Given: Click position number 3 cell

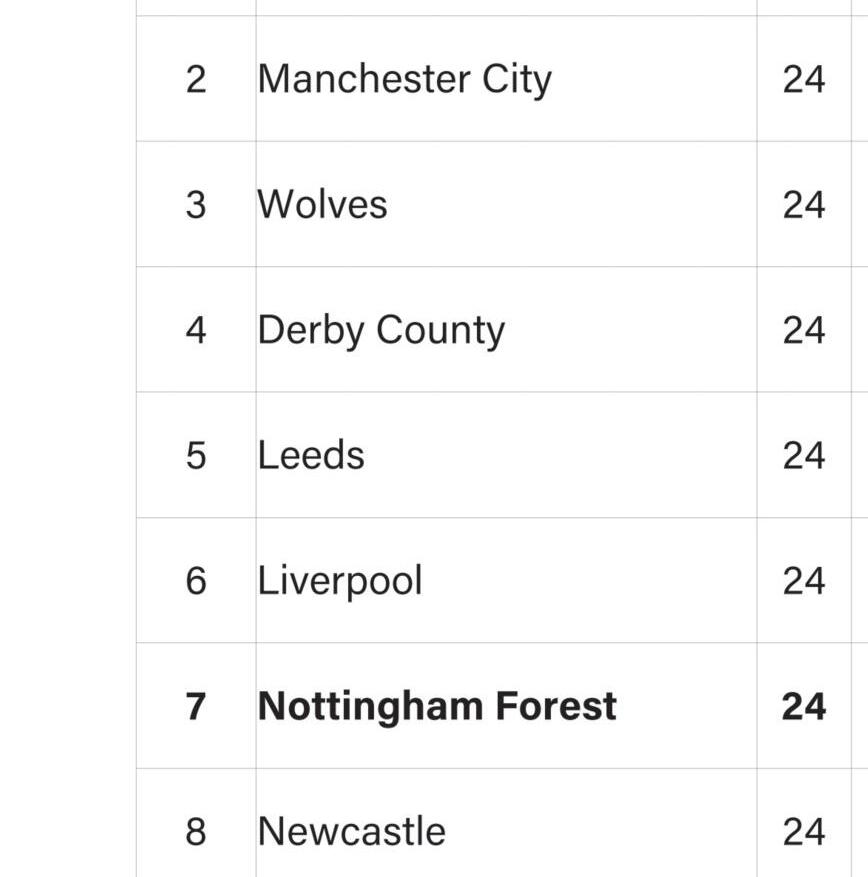Looking at the screenshot, I should coord(196,205).
